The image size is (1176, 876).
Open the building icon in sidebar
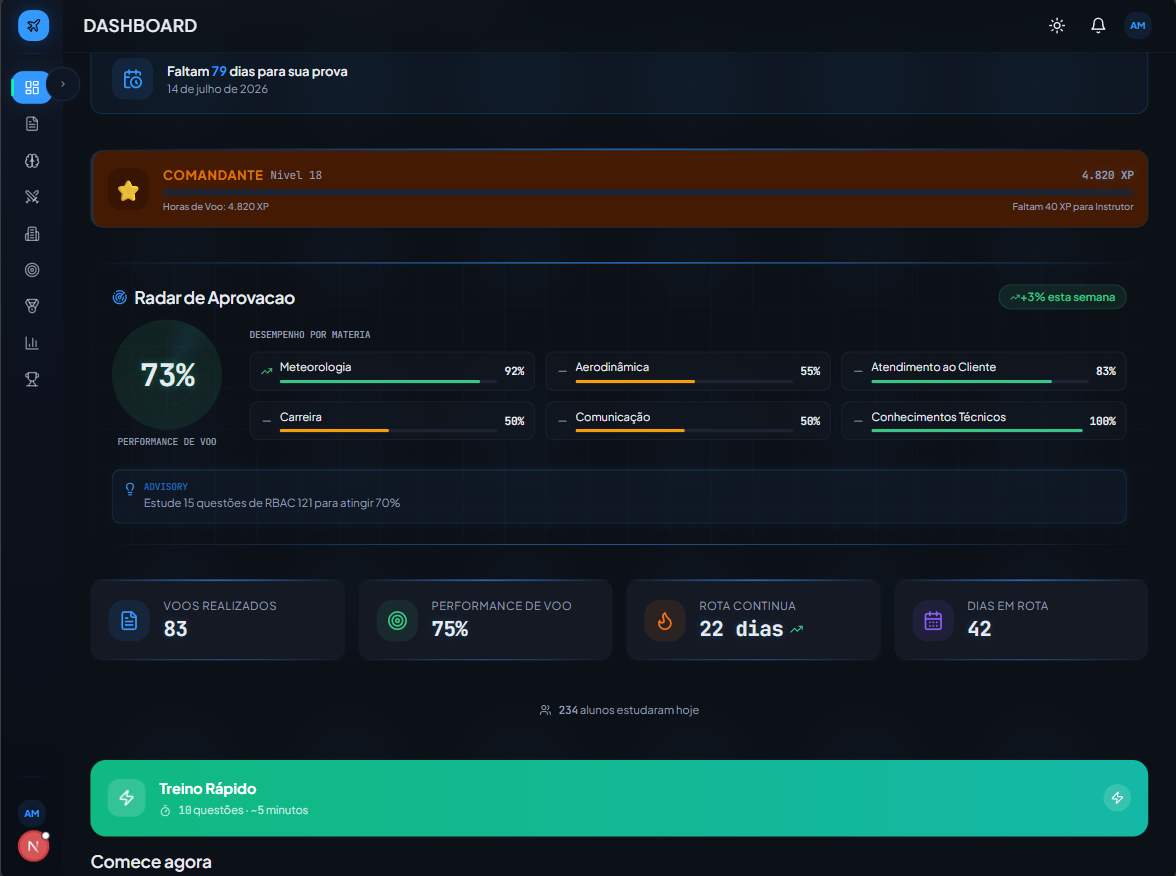click(32, 233)
